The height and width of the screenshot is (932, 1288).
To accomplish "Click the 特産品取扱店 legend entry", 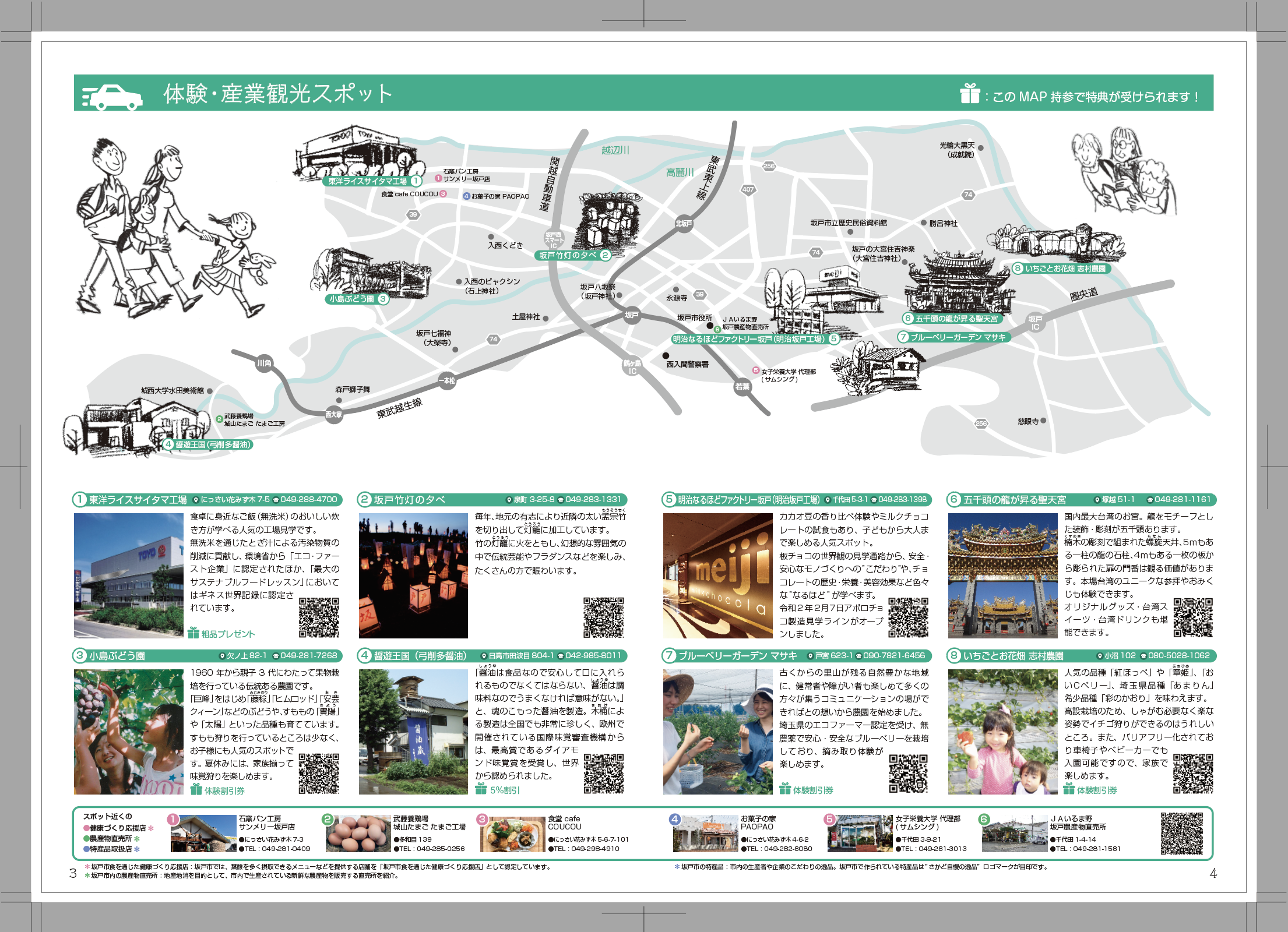I will click(112, 849).
